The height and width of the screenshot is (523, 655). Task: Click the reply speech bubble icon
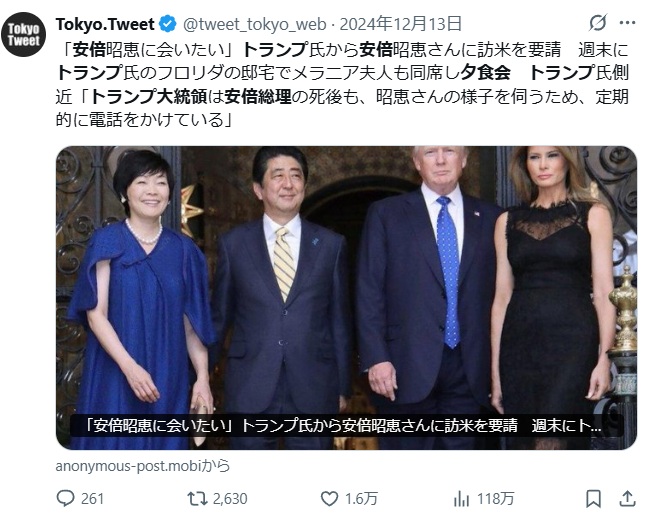tap(67, 498)
